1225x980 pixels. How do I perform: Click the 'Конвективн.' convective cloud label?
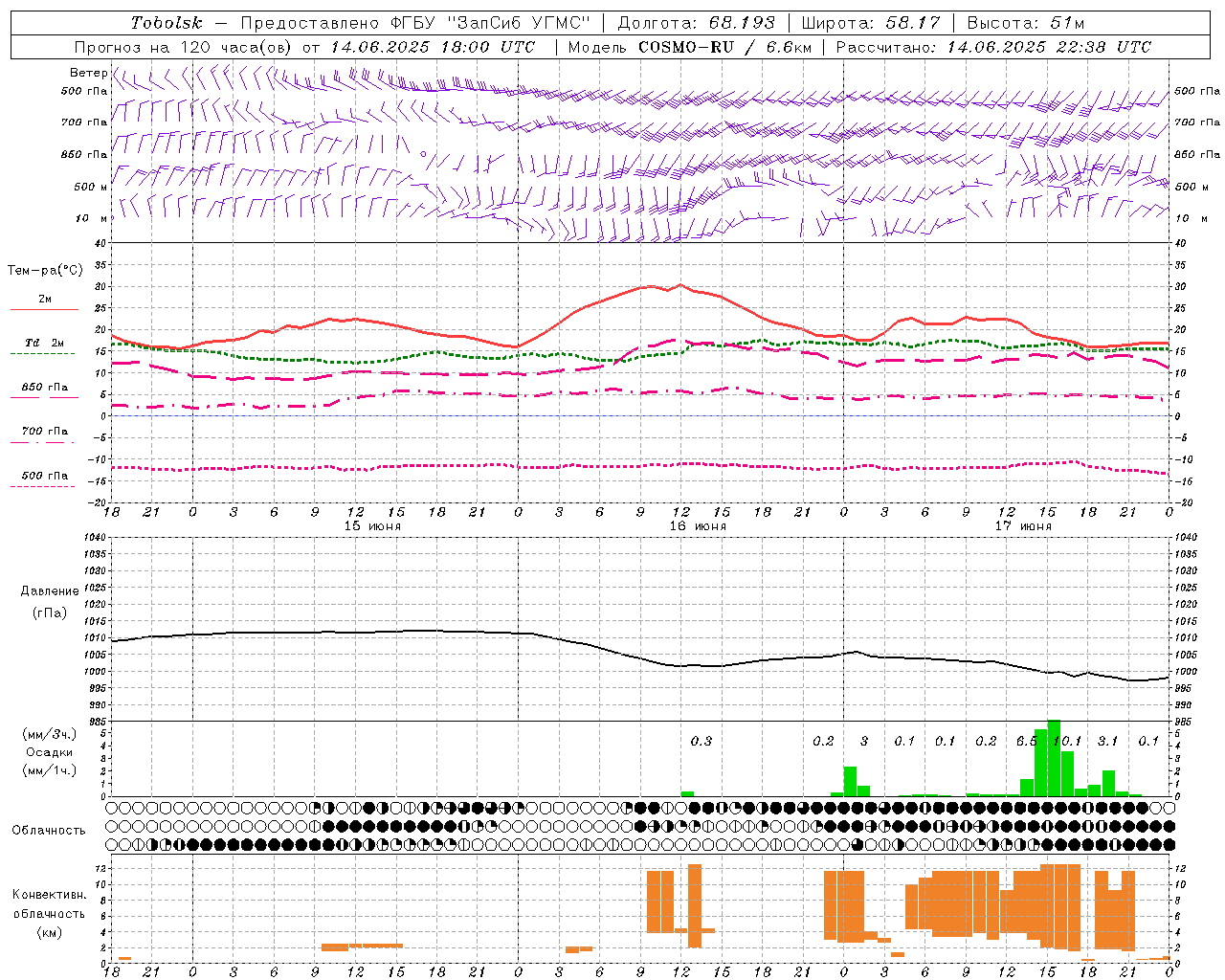(x=49, y=895)
